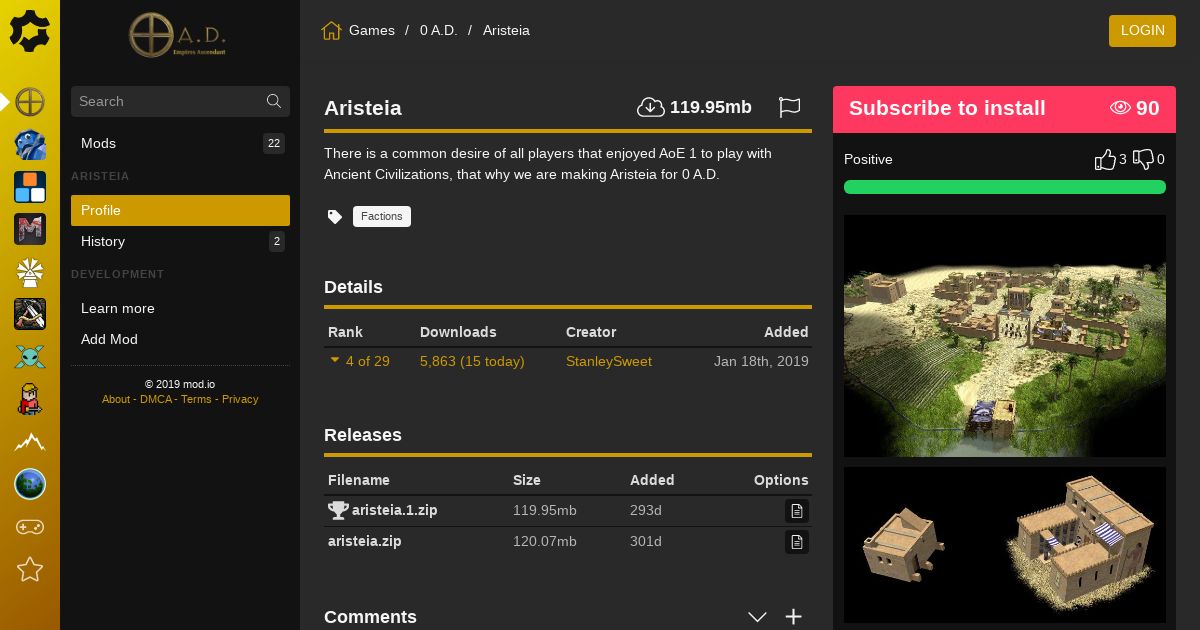Open the desert town screenshot thumbnail

(x=1005, y=336)
